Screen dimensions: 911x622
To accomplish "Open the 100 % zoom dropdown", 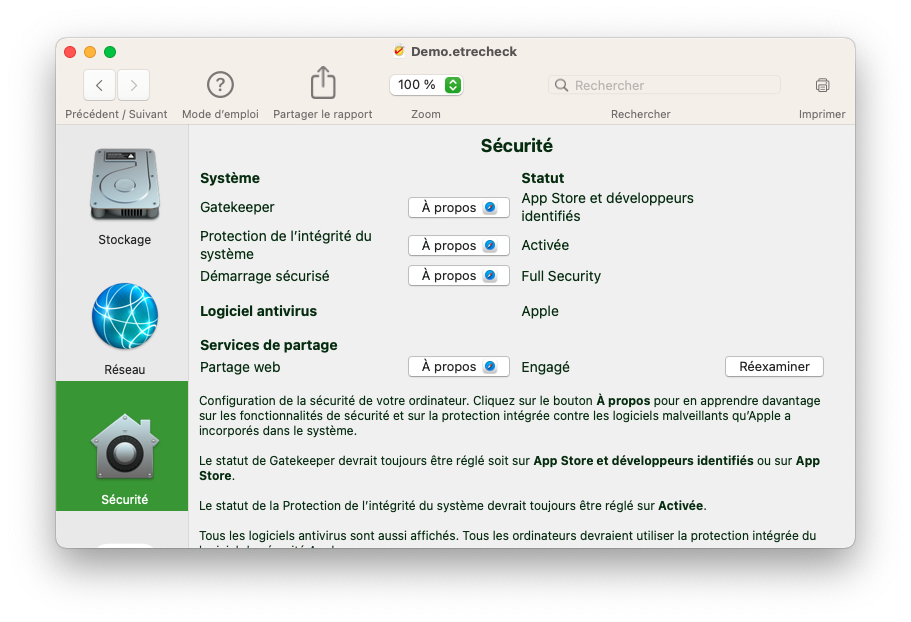I will click(426, 85).
